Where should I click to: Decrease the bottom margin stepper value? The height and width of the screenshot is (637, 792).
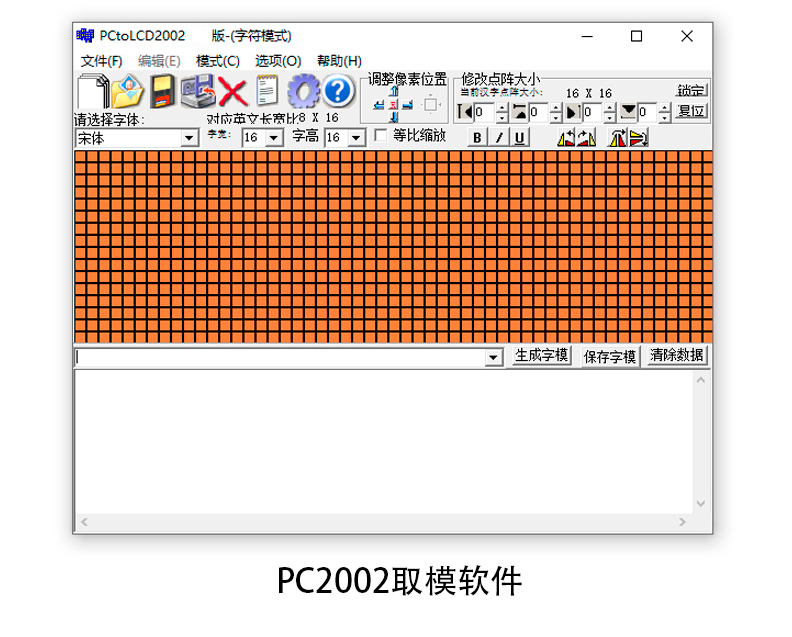(665, 117)
